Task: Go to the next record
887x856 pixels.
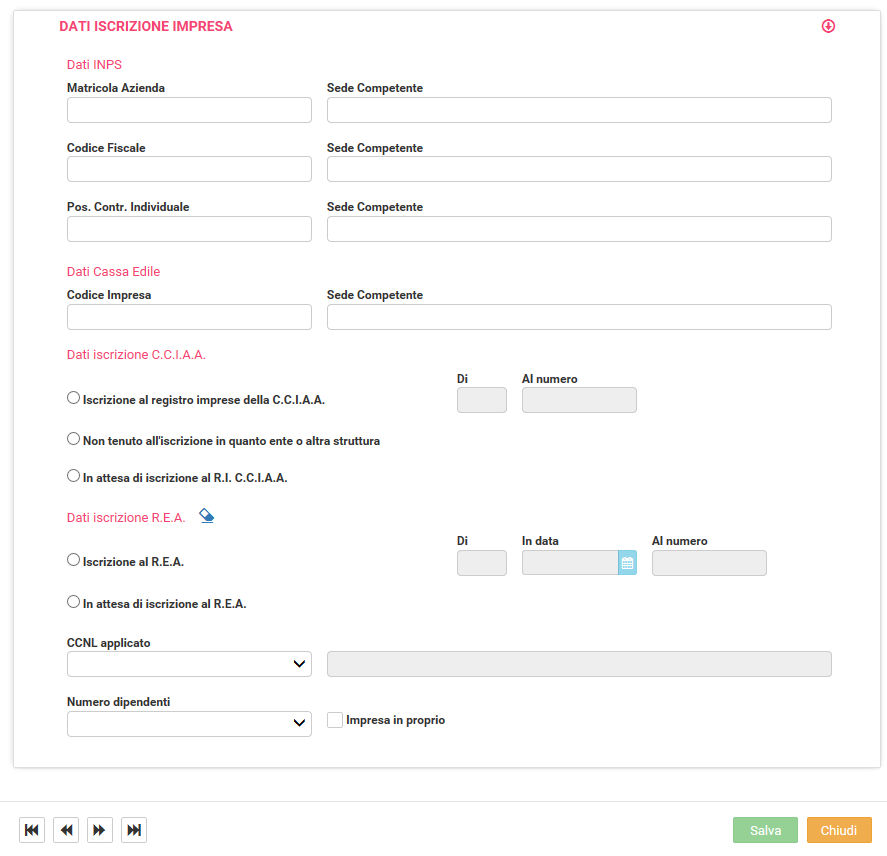Action: pyautogui.click(x=100, y=830)
